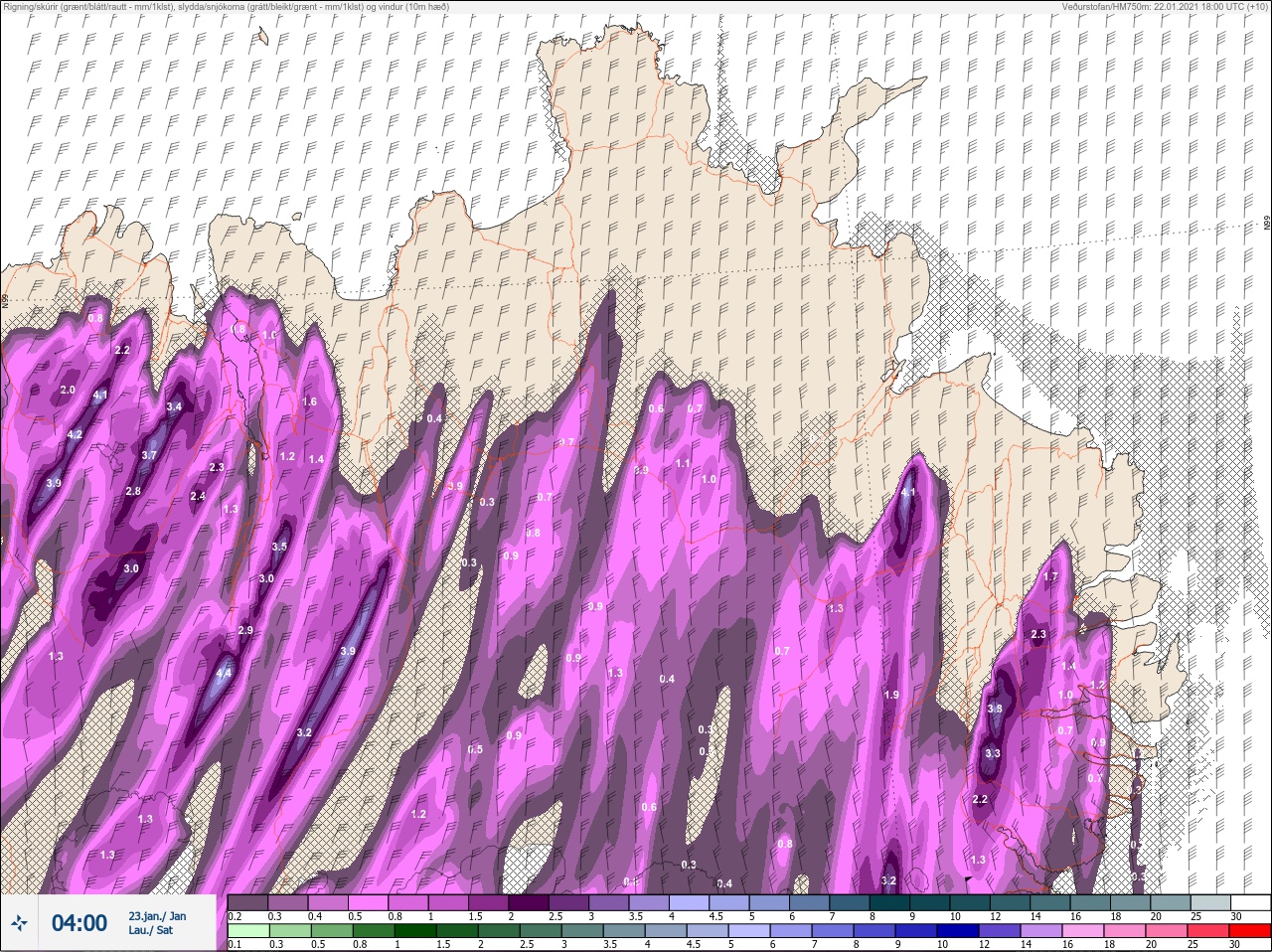Click the 1.1 precipitation value on the map
Image resolution: width=1272 pixels, height=952 pixels.
click(x=683, y=464)
